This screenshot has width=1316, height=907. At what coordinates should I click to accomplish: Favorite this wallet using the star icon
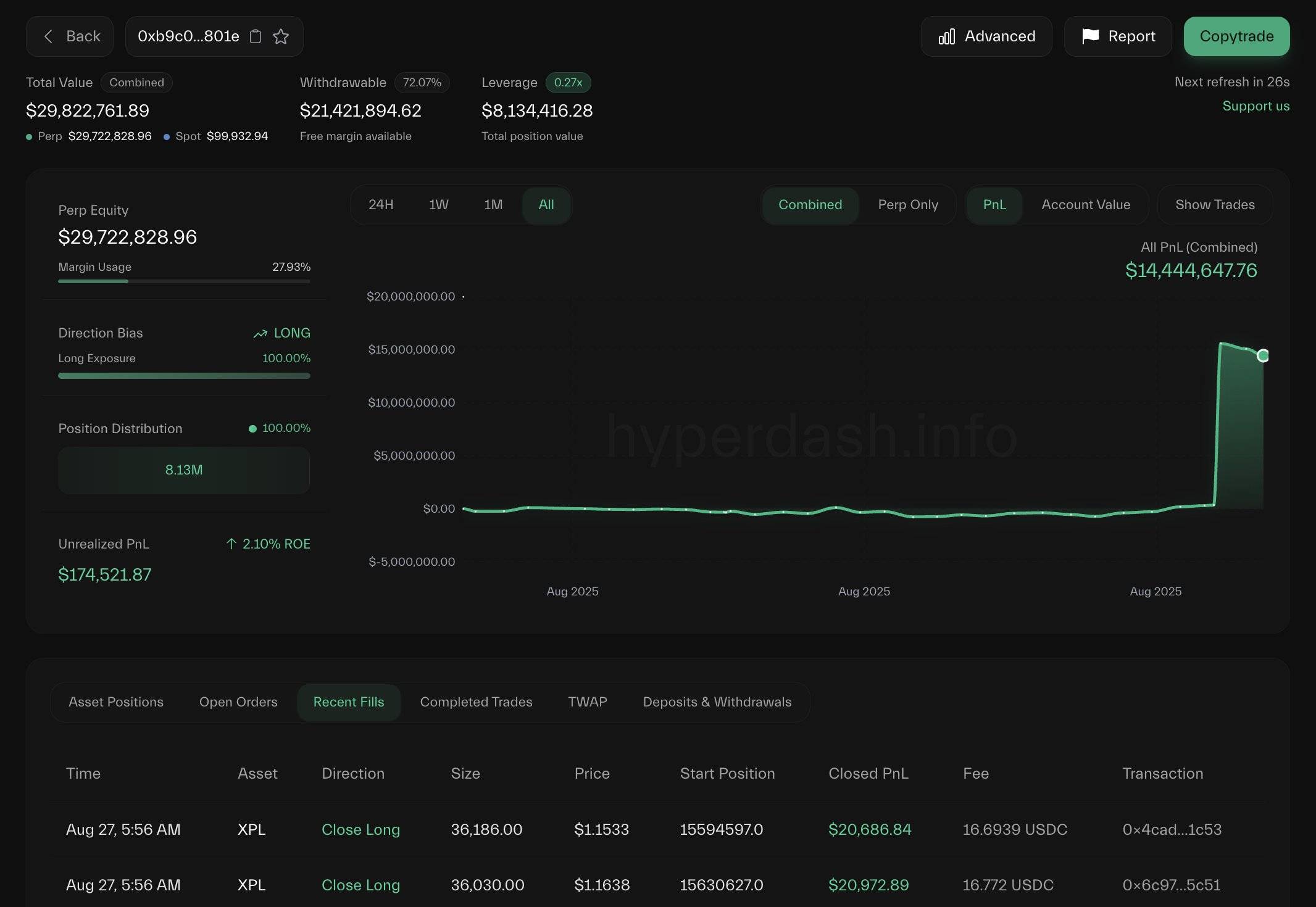(x=281, y=36)
